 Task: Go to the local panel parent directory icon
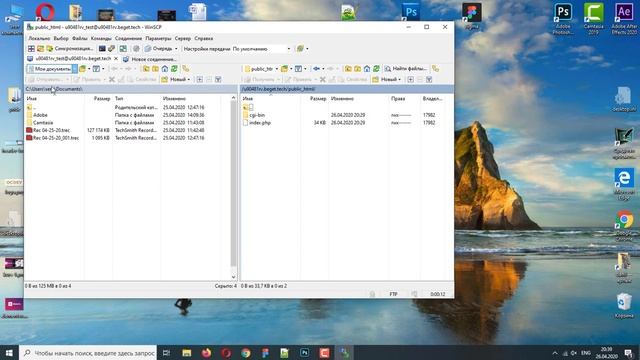(146, 69)
